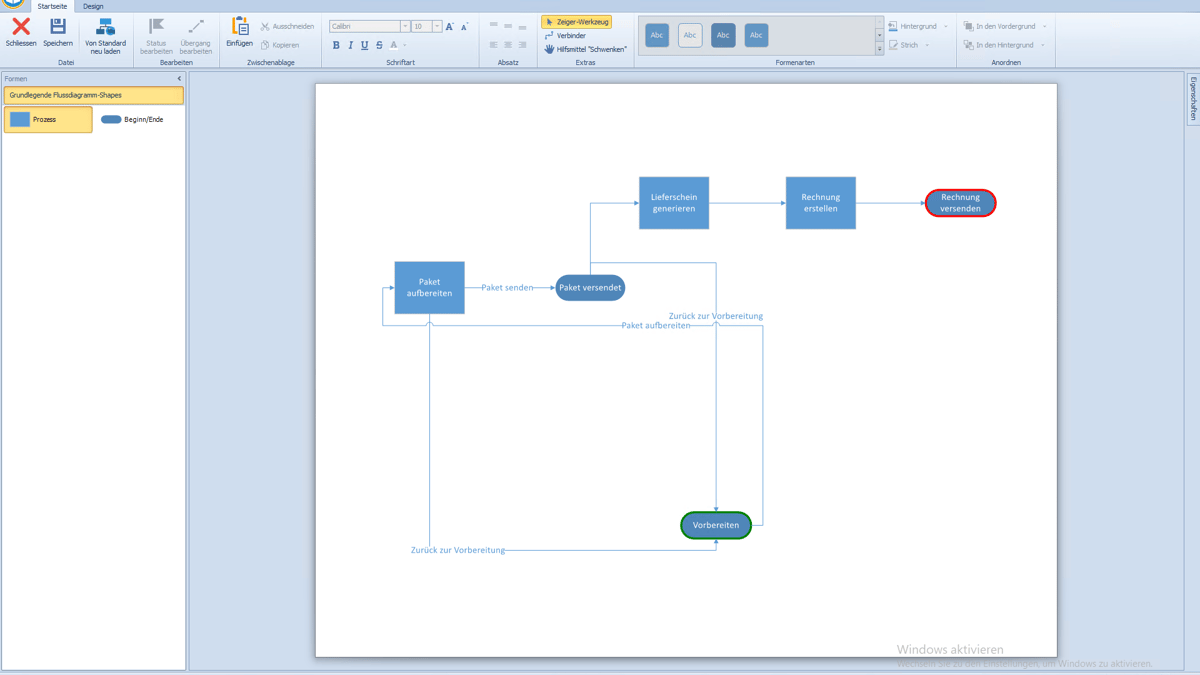The width and height of the screenshot is (1200, 675).
Task: Click the Schliessen red X icon
Action: [21, 27]
